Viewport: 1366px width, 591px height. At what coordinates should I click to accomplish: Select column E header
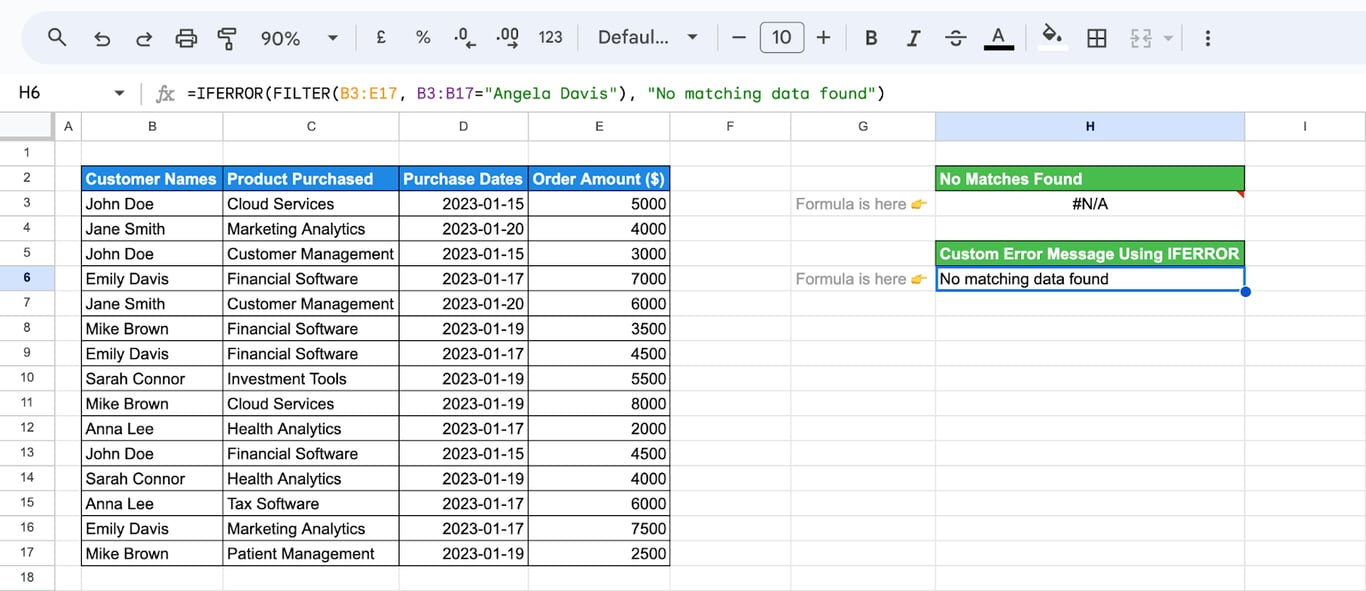click(x=599, y=126)
